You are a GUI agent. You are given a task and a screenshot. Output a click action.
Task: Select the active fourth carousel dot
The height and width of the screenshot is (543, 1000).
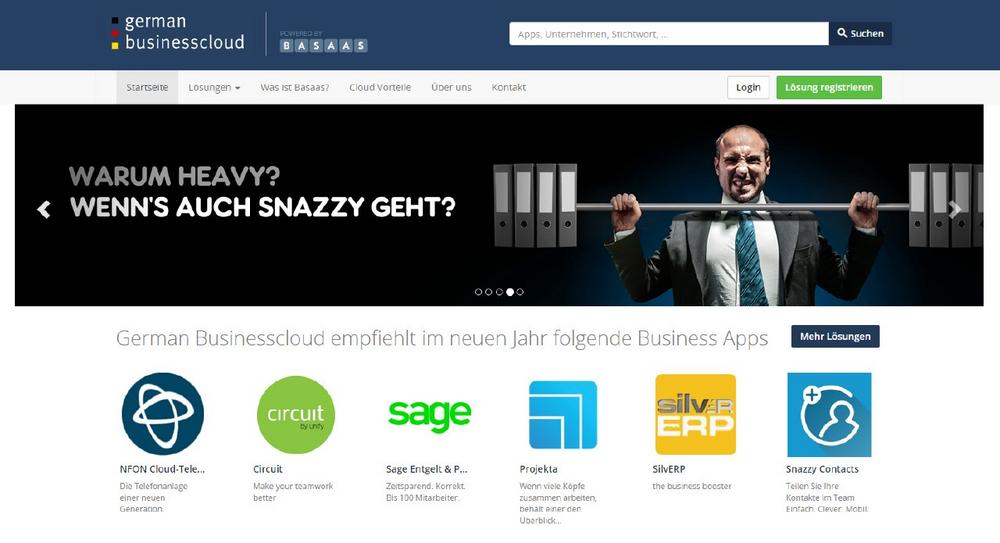[510, 292]
